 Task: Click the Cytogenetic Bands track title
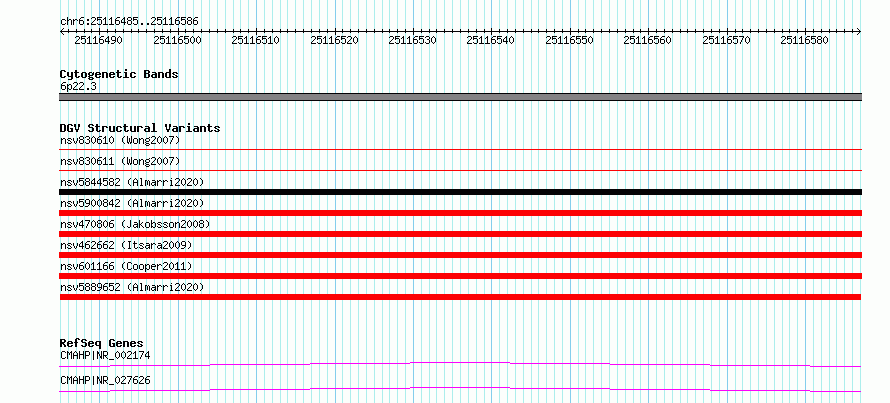[x=119, y=74]
